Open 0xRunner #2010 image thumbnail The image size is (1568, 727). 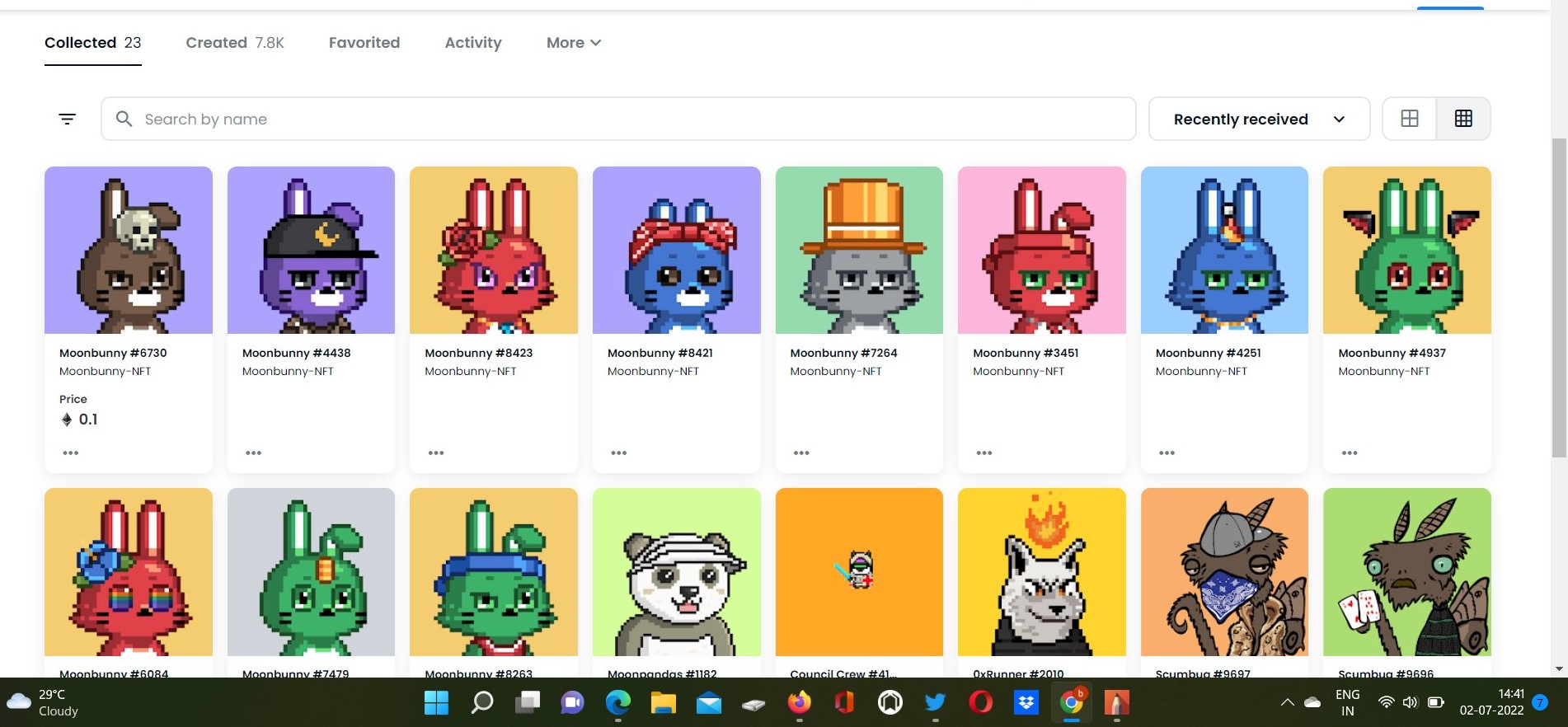pyautogui.click(x=1042, y=572)
